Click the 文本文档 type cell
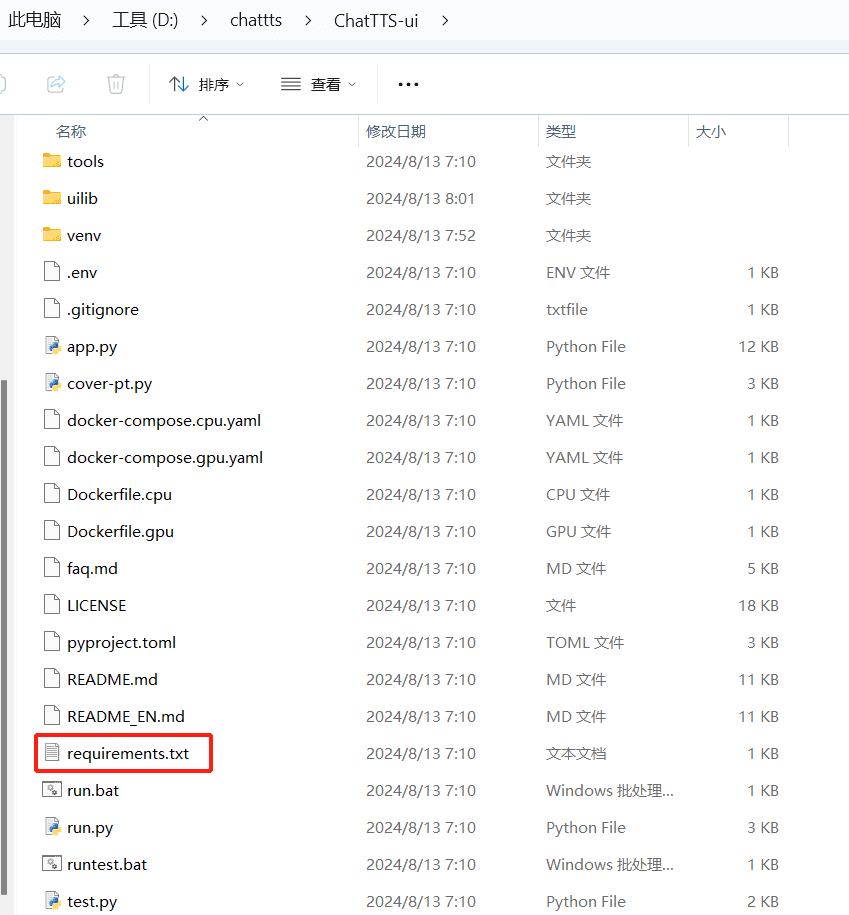849x915 pixels. [576, 753]
